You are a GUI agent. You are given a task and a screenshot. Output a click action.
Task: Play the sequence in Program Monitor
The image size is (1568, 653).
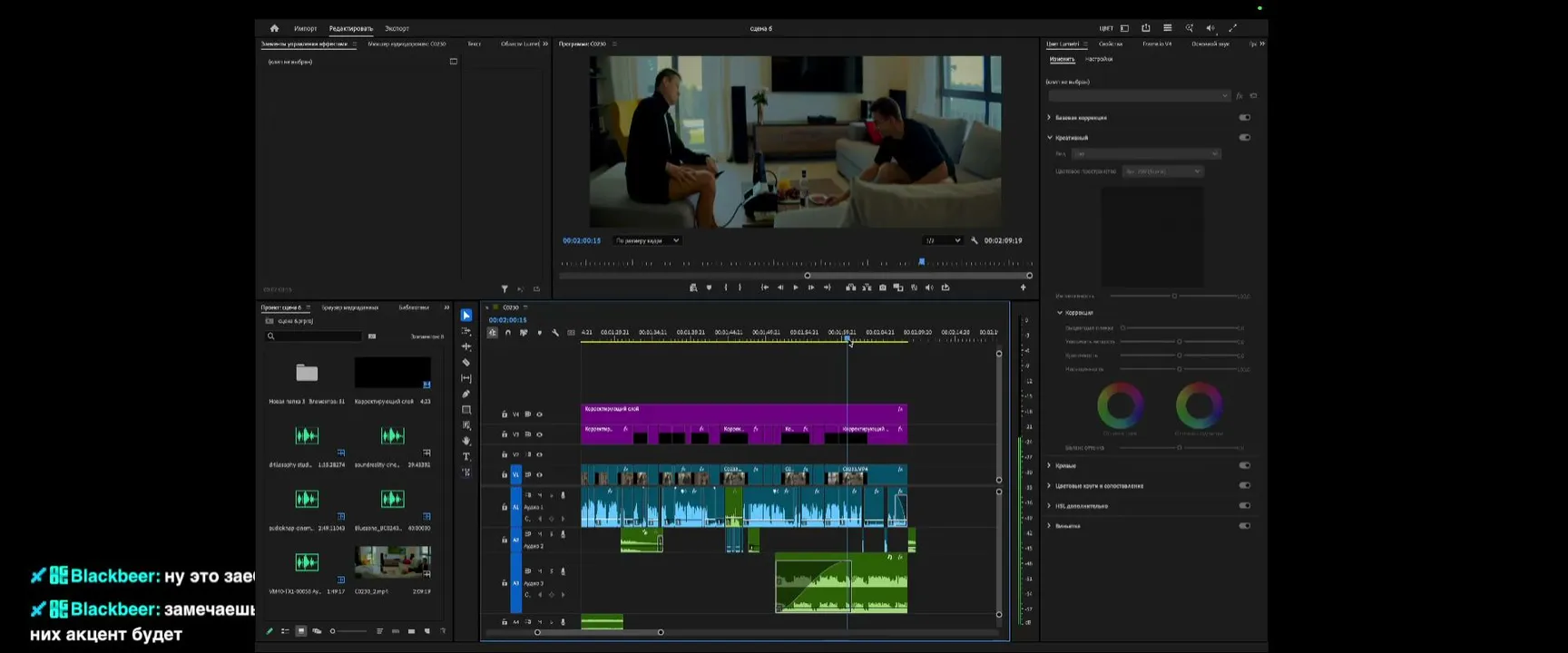click(x=796, y=288)
